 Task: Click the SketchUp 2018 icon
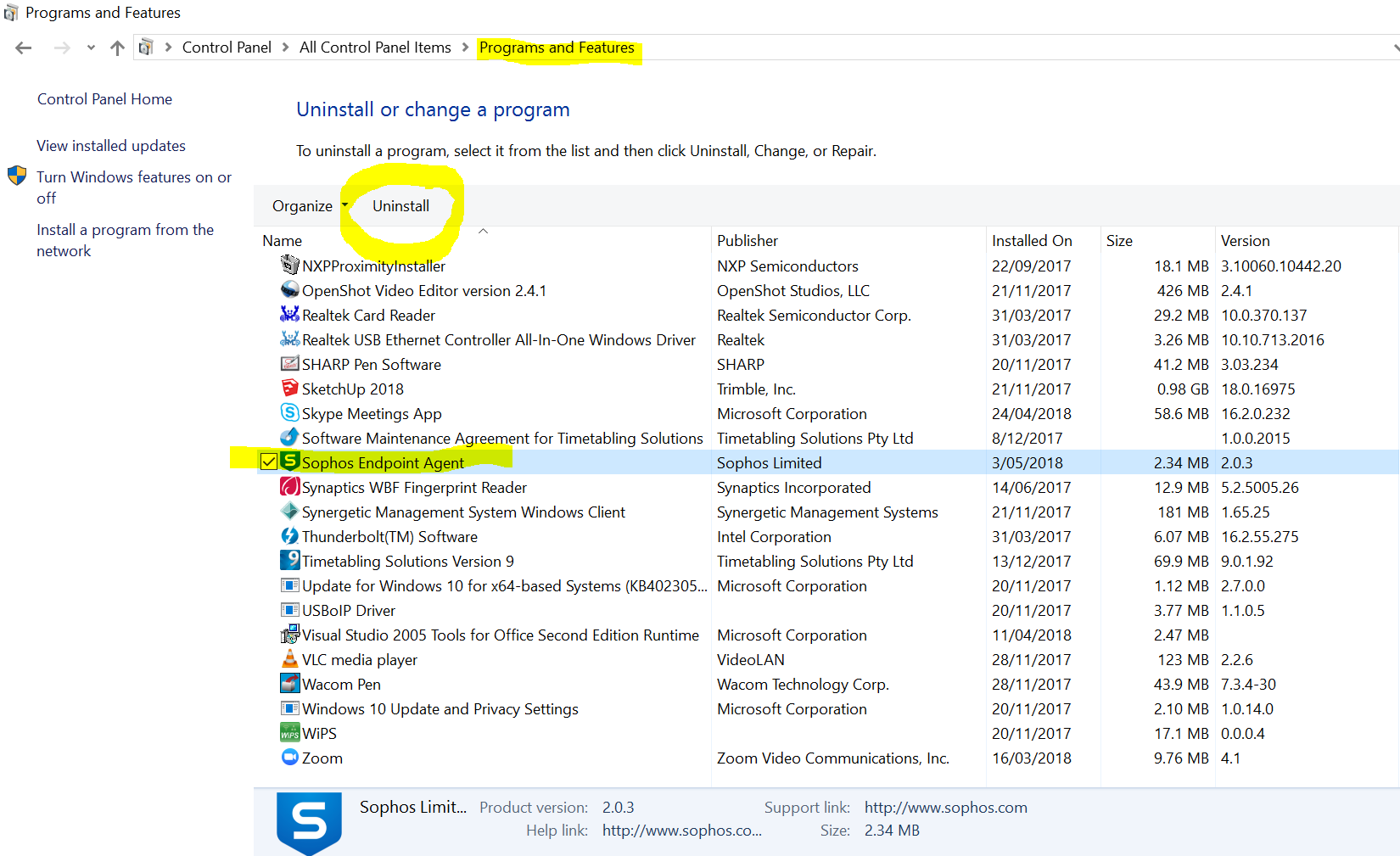point(289,388)
